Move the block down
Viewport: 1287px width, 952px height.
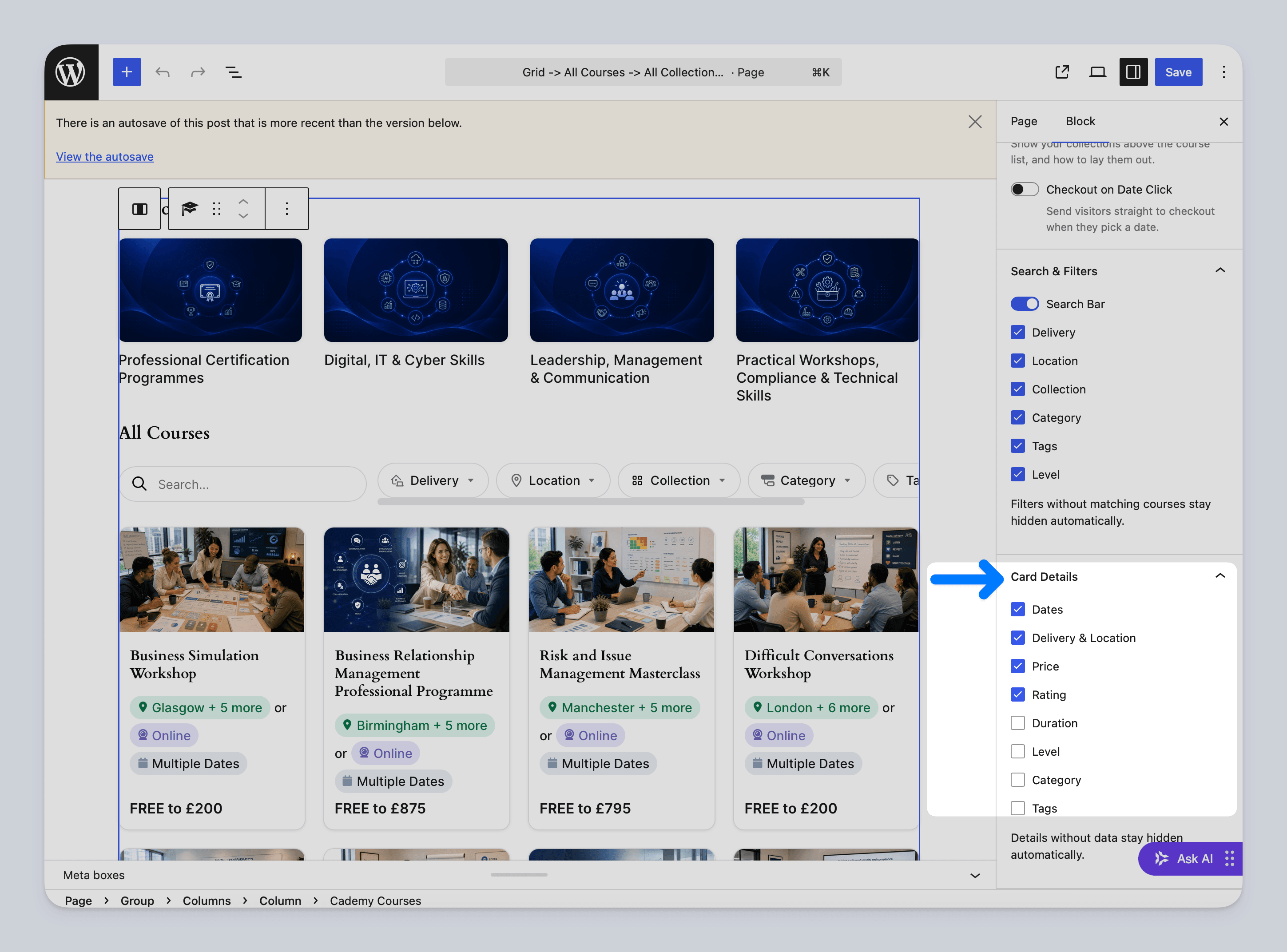pyautogui.click(x=243, y=216)
